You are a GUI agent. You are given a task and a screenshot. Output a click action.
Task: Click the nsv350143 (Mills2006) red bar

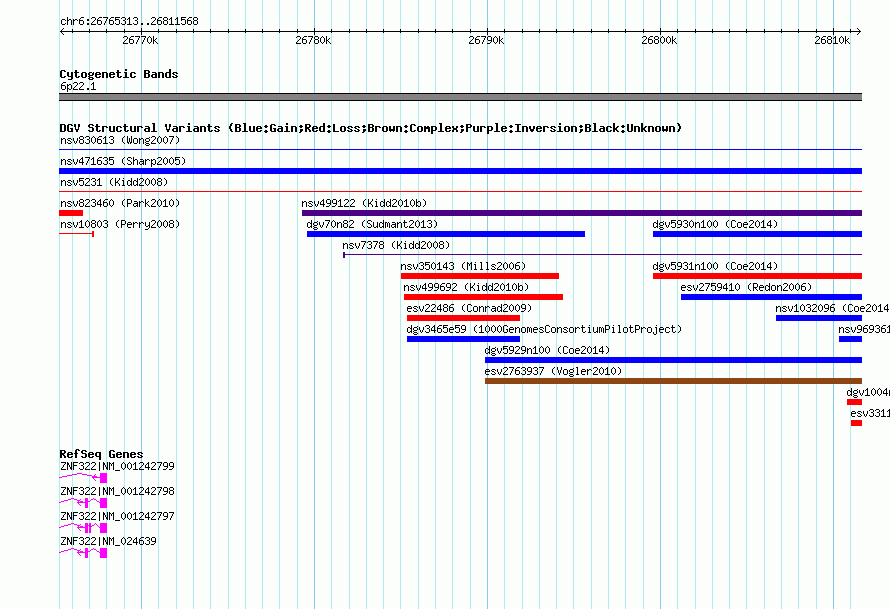(x=480, y=276)
